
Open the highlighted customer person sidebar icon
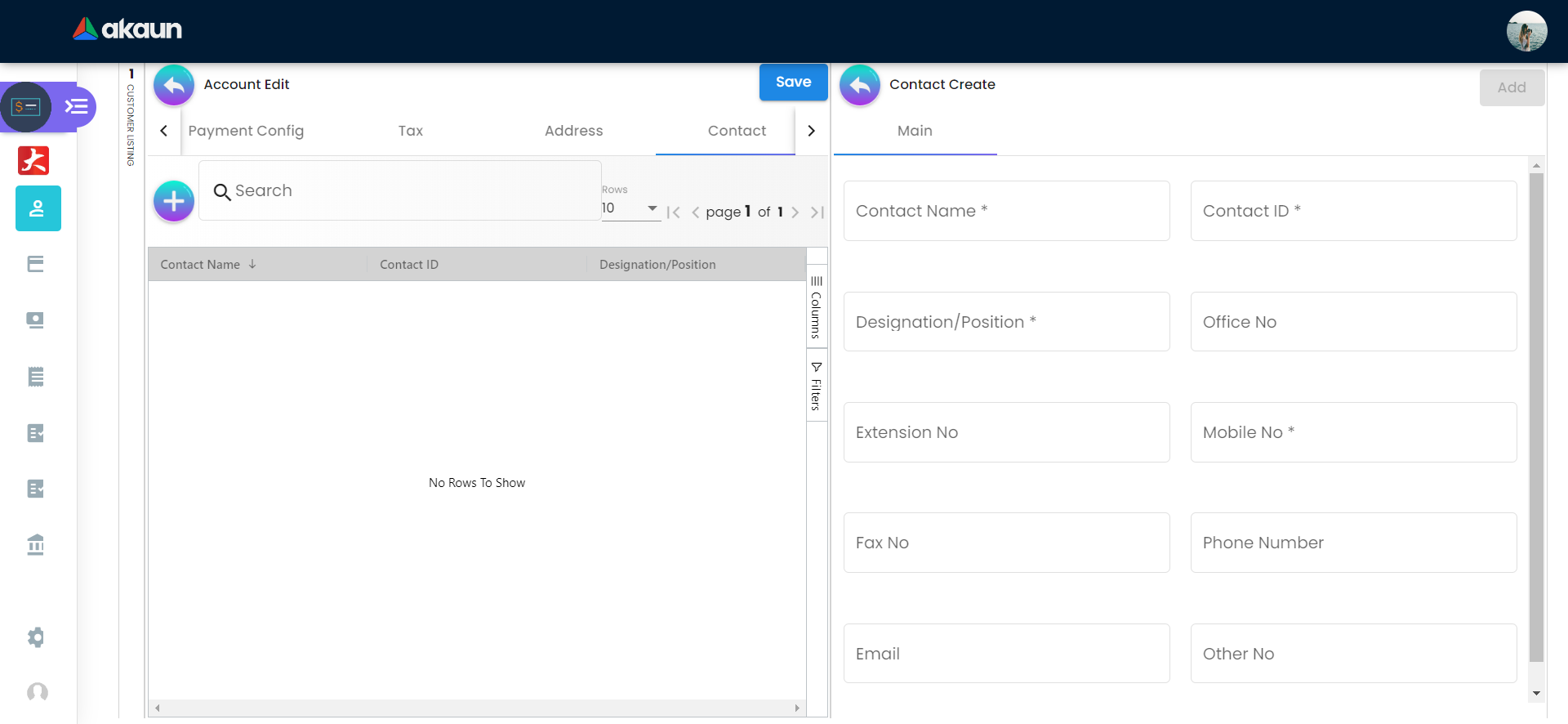pyautogui.click(x=38, y=209)
